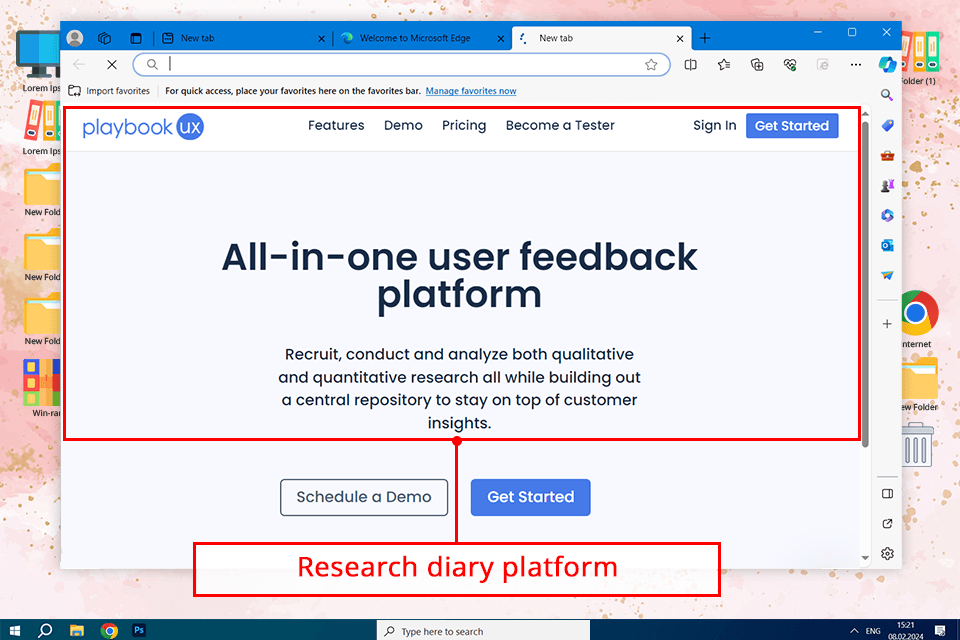Select the Recycle Bin desktop icon
The image size is (960, 640).
click(x=917, y=445)
